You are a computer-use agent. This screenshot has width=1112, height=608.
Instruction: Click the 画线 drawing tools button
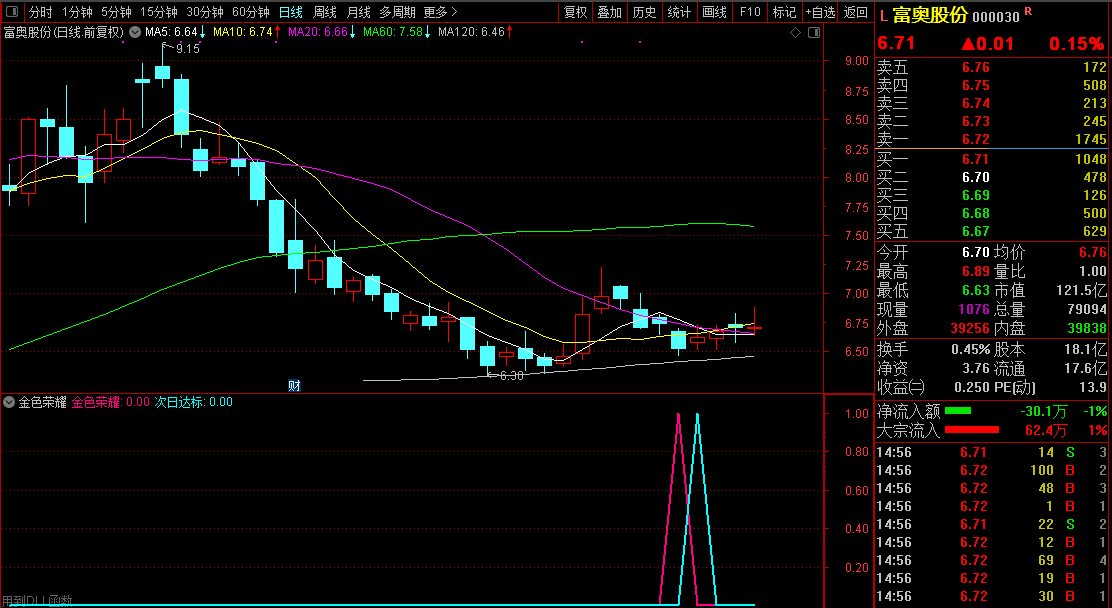pos(714,12)
